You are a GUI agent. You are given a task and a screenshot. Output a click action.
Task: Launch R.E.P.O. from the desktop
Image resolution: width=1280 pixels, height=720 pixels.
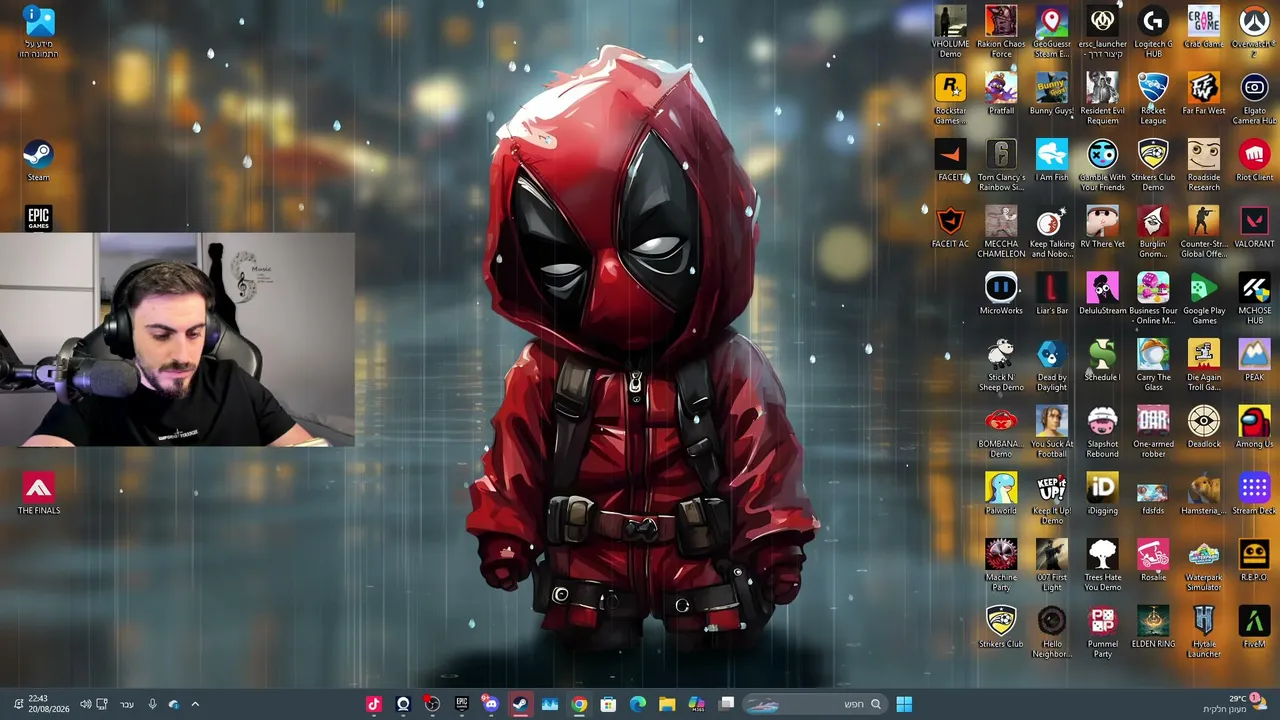coord(1254,560)
